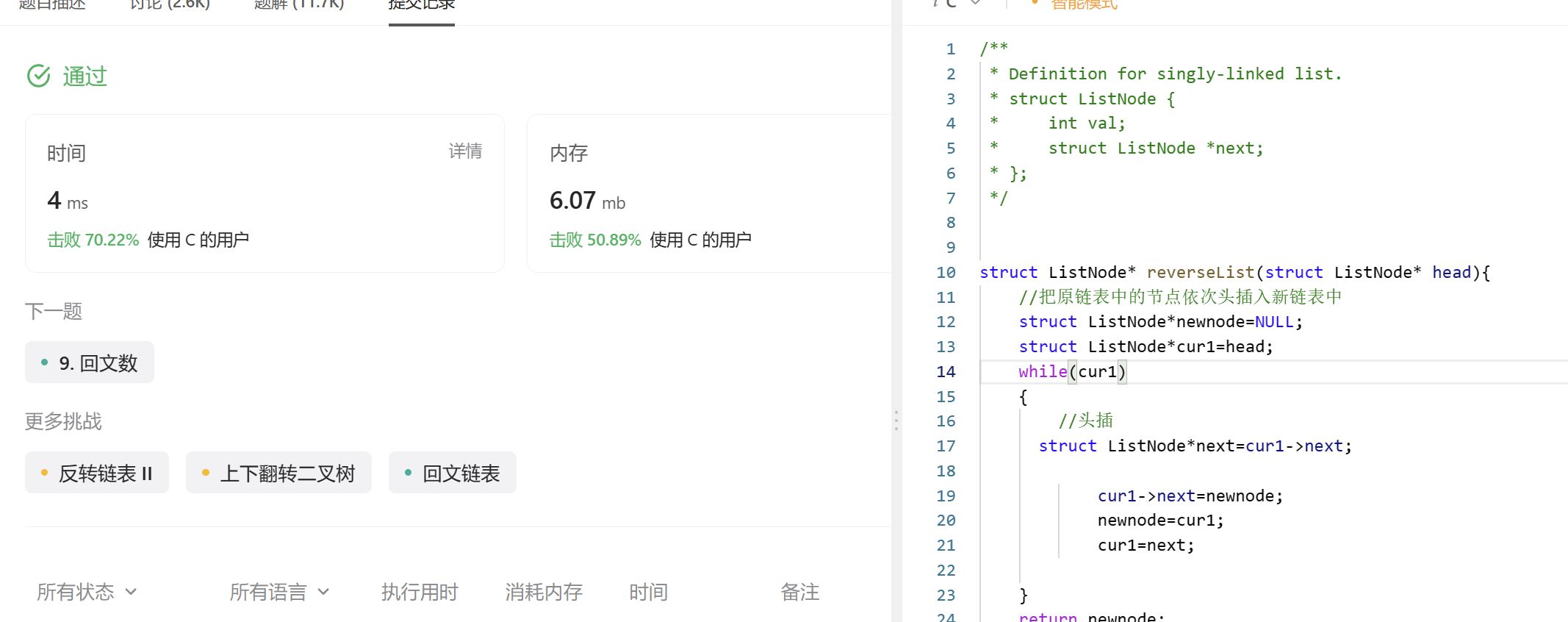This screenshot has width=1568, height=622.
Task: Click the //头插 comment line
Action: 1085,421
